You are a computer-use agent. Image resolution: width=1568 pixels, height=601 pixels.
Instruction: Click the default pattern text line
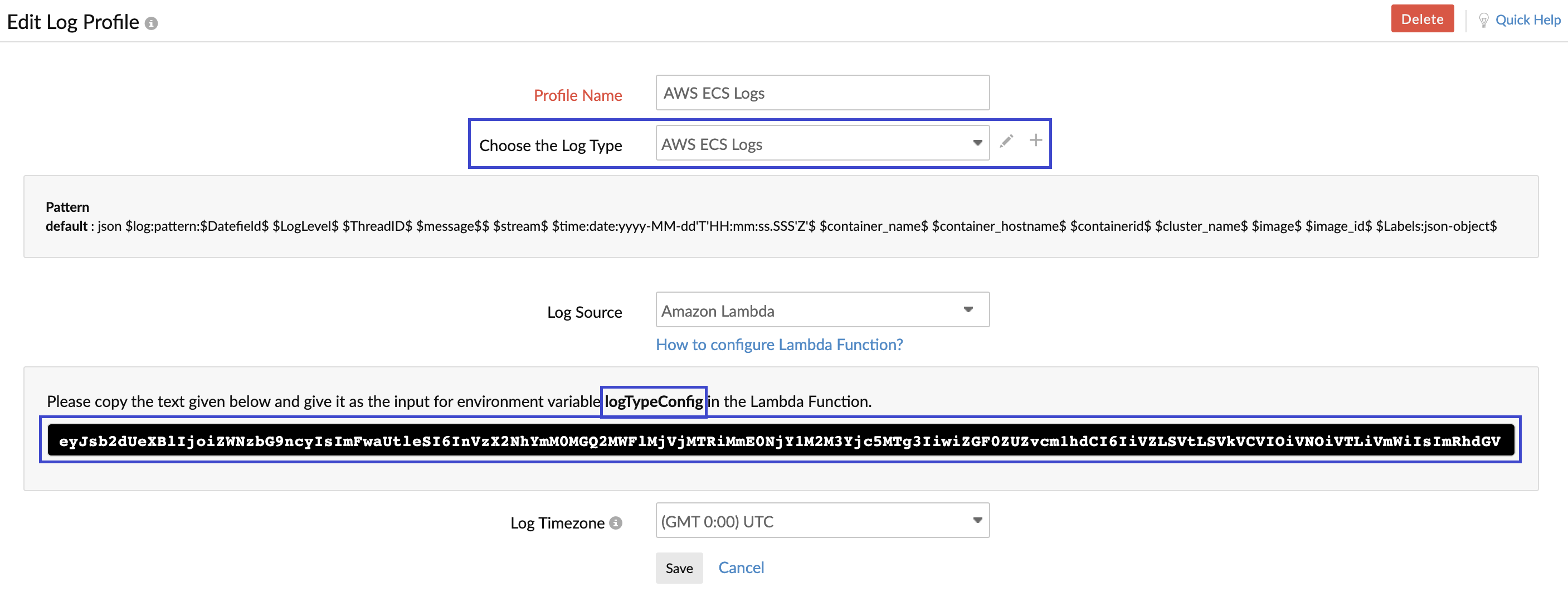771,226
